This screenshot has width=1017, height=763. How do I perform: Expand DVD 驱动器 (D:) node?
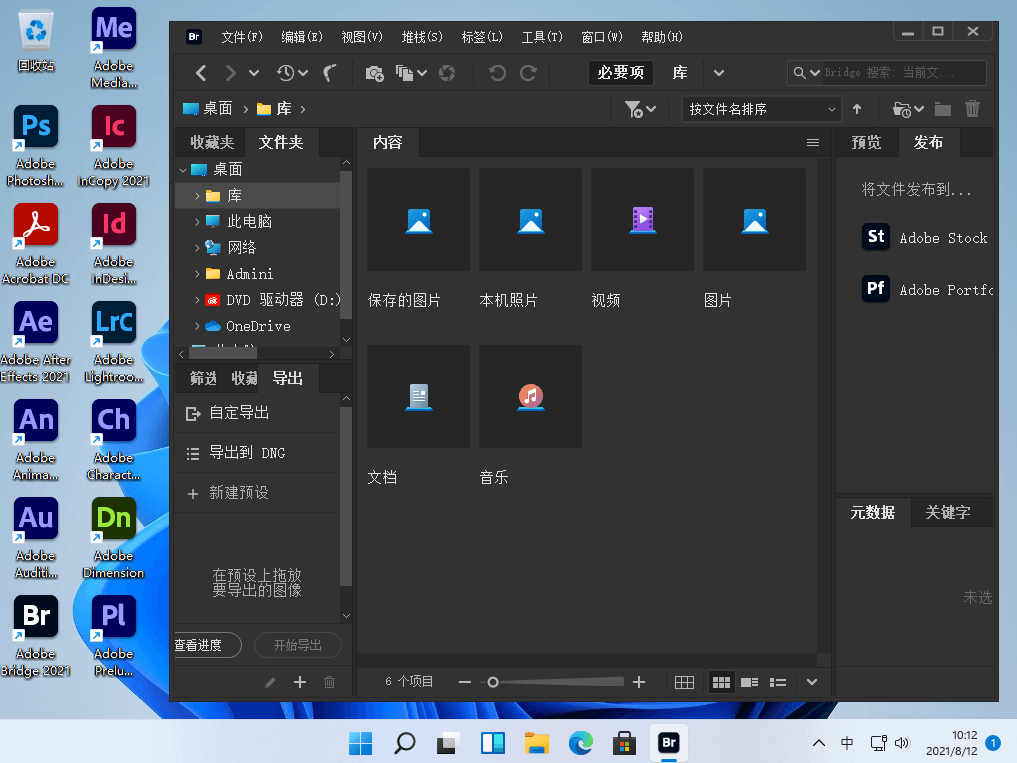point(197,300)
